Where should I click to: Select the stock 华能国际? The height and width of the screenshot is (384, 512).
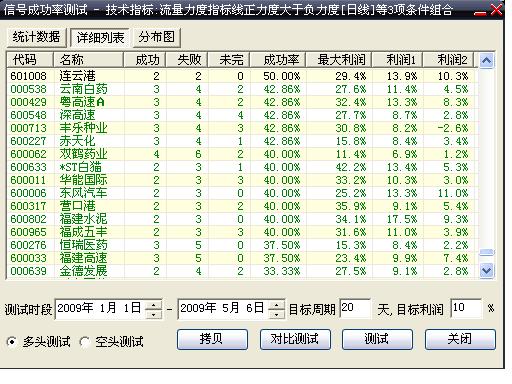click(83, 180)
